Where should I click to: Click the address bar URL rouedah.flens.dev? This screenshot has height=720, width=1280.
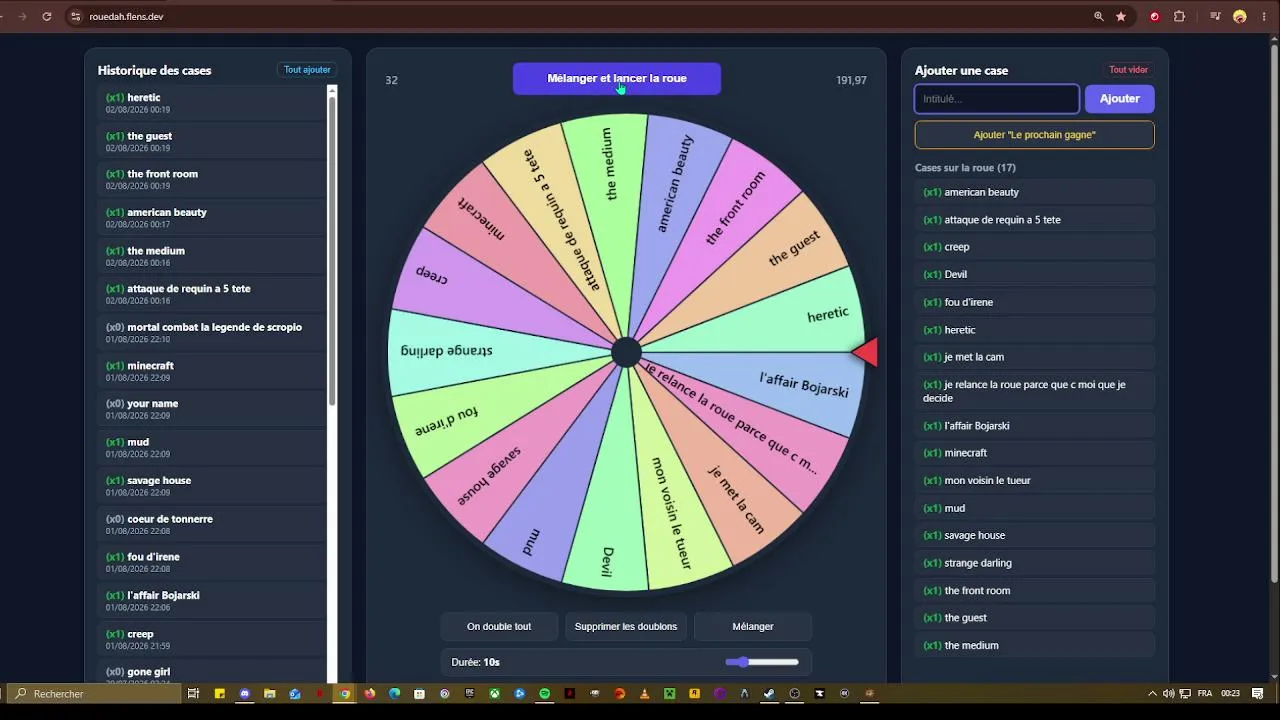(x=126, y=17)
